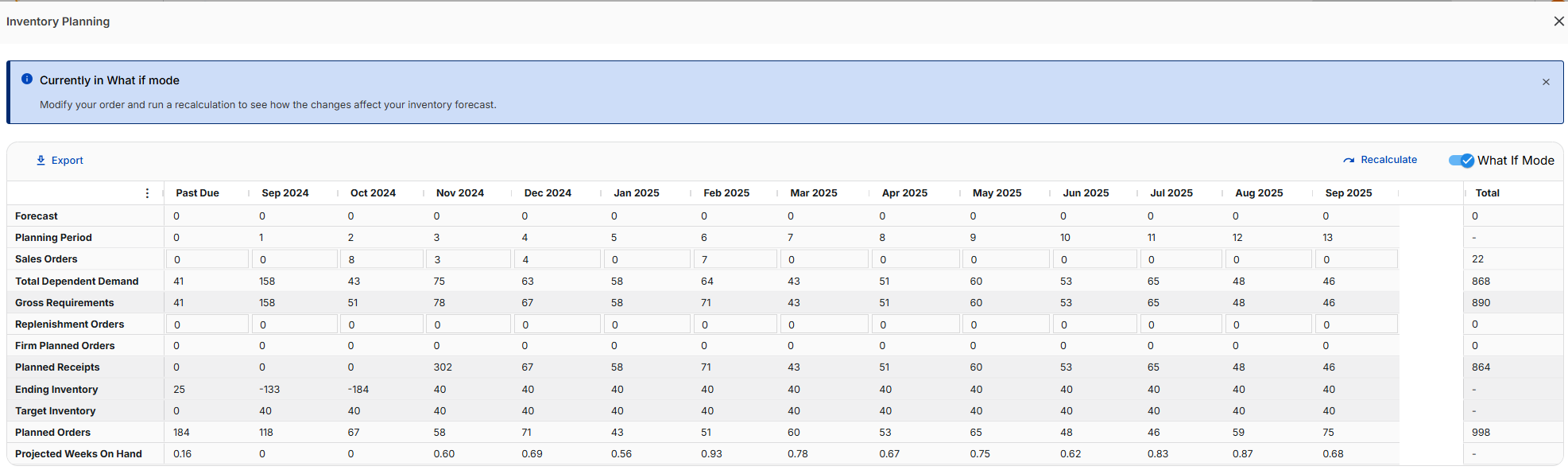Dismiss the What if mode banner
Image resolution: width=1568 pixels, height=474 pixels.
[1546, 82]
